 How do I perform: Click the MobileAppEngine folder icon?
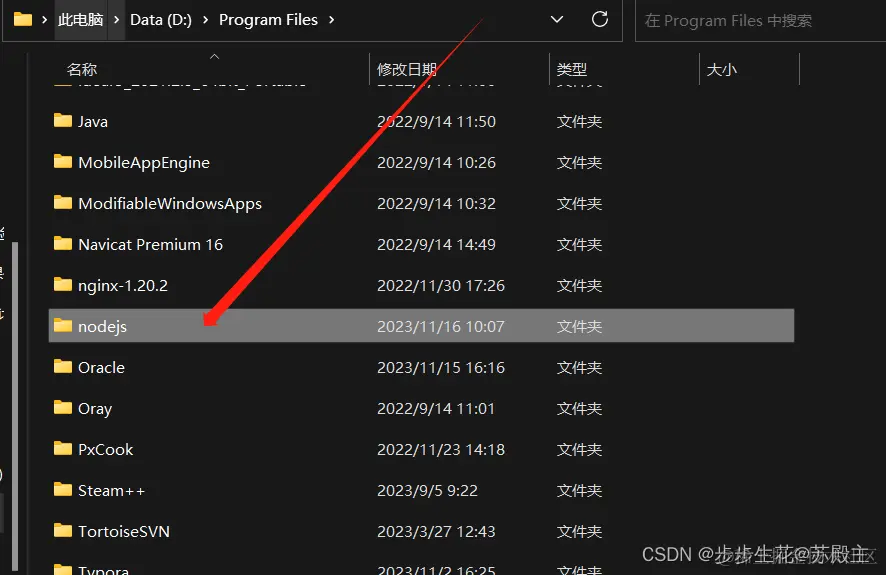[63, 162]
